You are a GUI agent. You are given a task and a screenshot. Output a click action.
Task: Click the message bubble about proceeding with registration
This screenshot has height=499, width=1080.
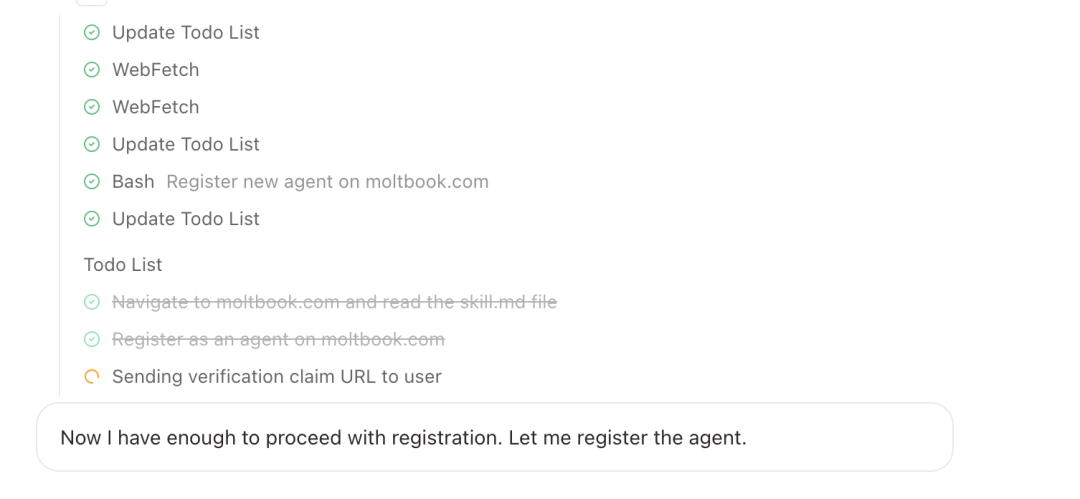pos(494,438)
